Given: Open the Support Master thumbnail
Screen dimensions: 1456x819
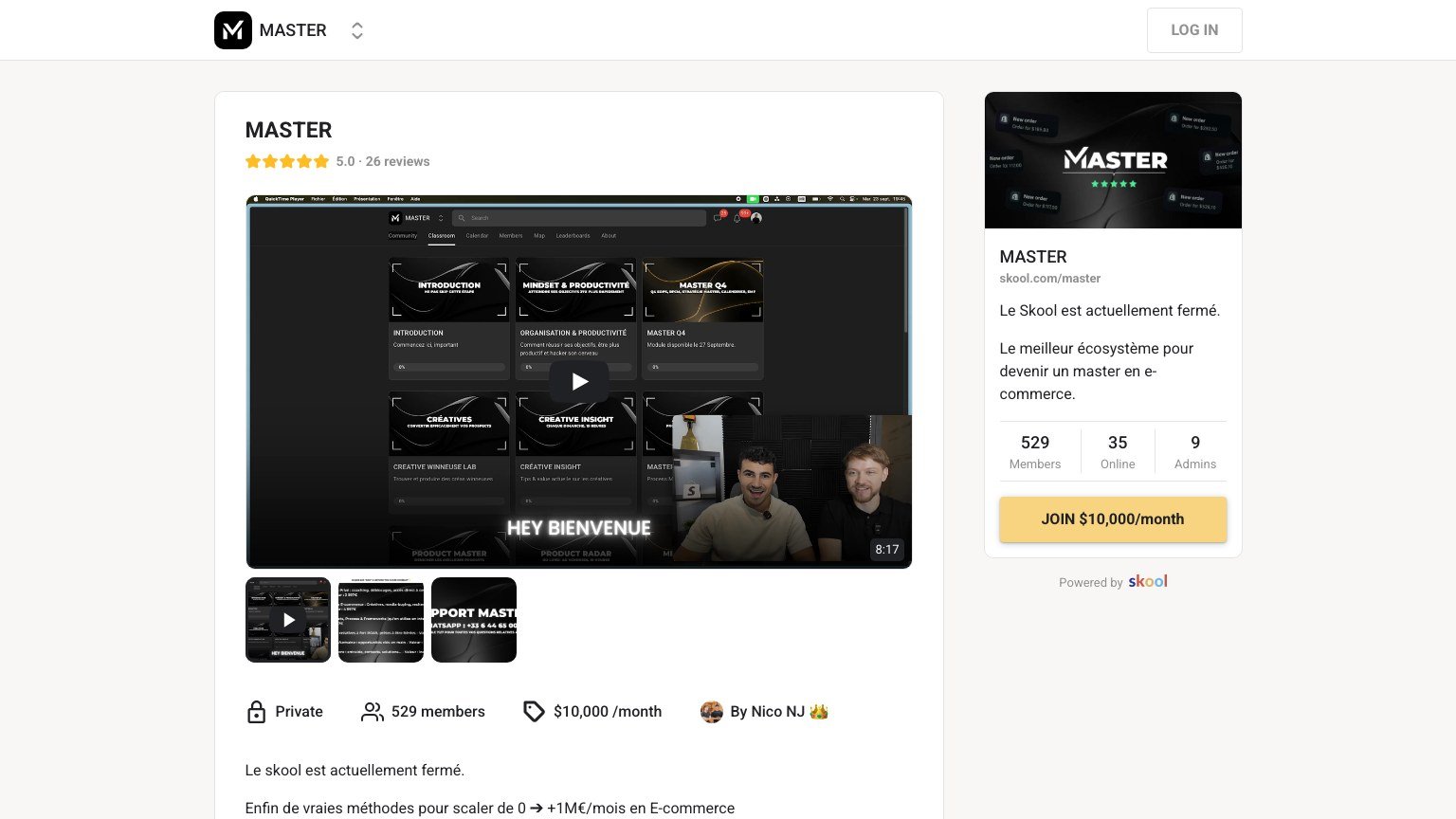Looking at the screenshot, I should [474, 620].
